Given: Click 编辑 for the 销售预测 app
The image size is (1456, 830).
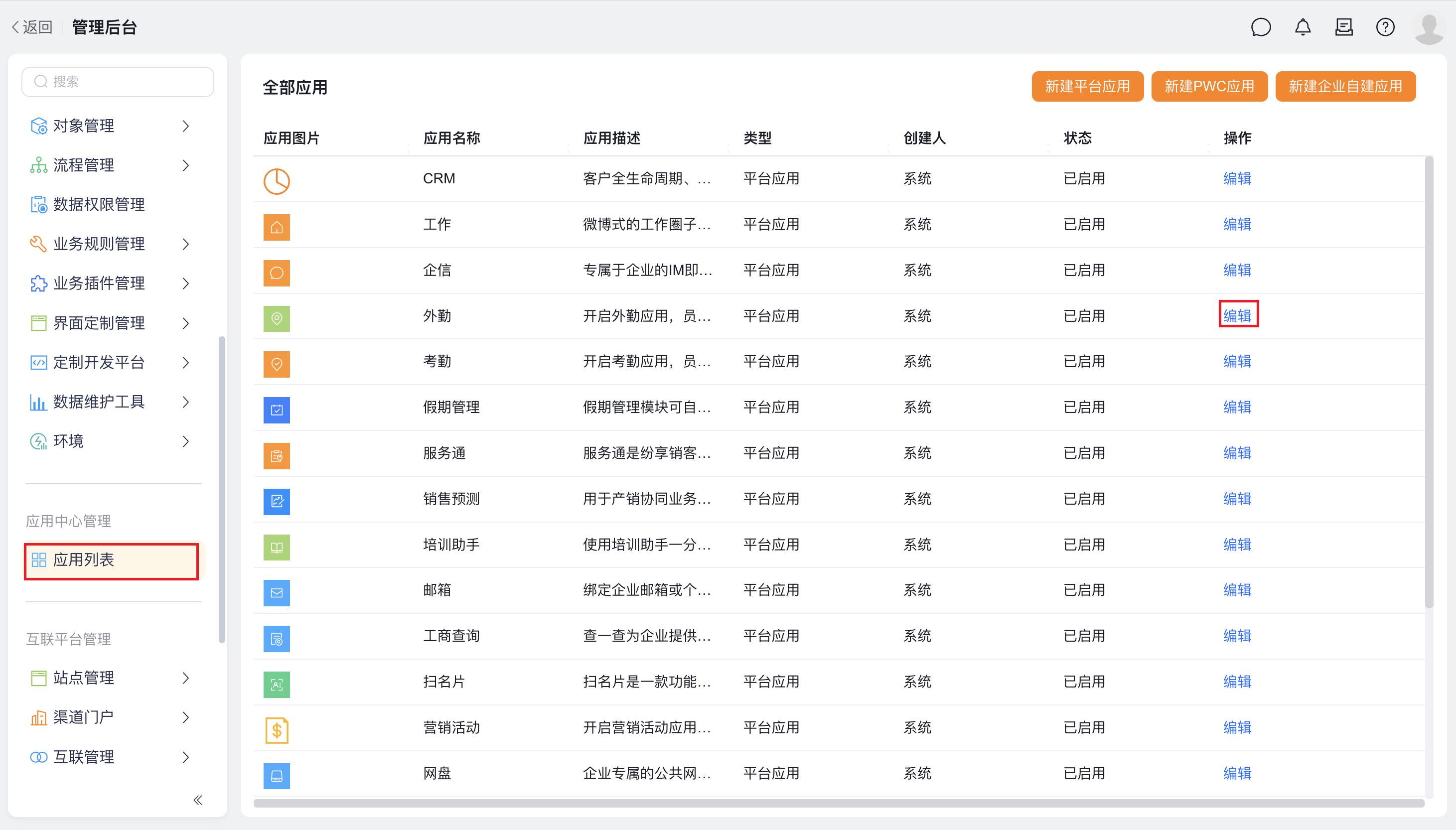Looking at the screenshot, I should click(1237, 499).
